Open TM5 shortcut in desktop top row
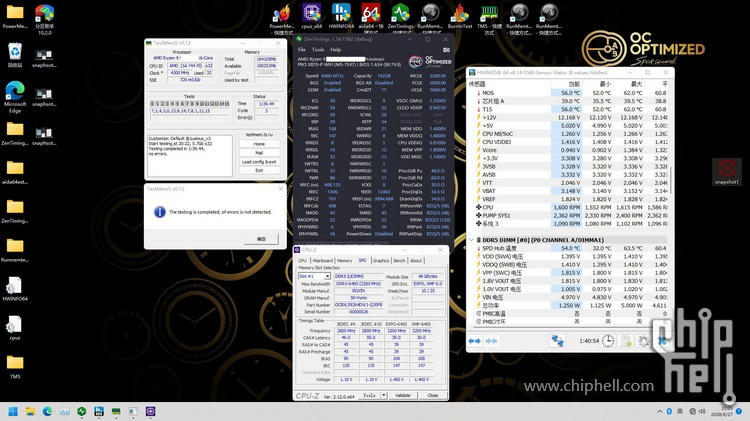The width and height of the screenshot is (750, 421). pos(489,18)
